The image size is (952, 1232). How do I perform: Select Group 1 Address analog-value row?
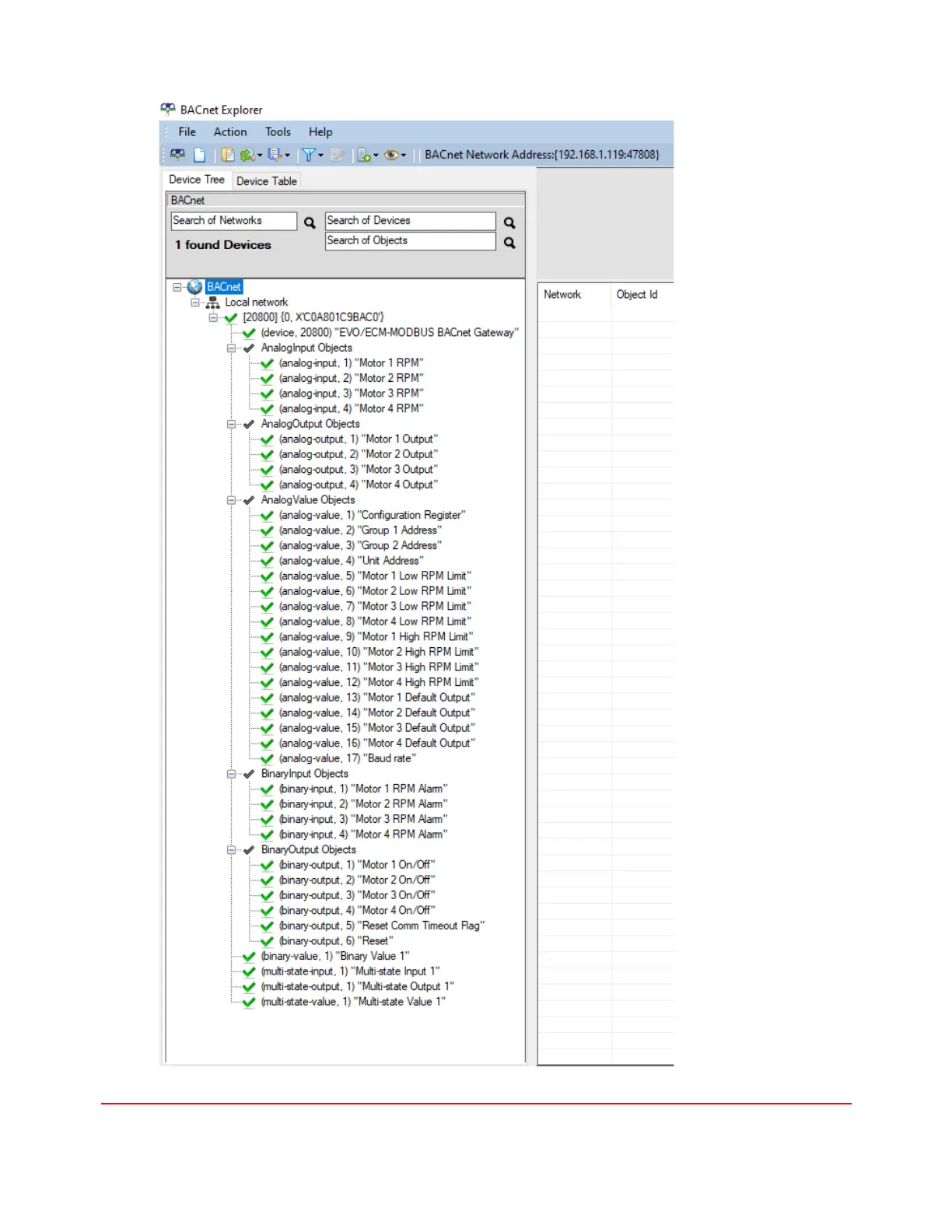tap(360, 530)
